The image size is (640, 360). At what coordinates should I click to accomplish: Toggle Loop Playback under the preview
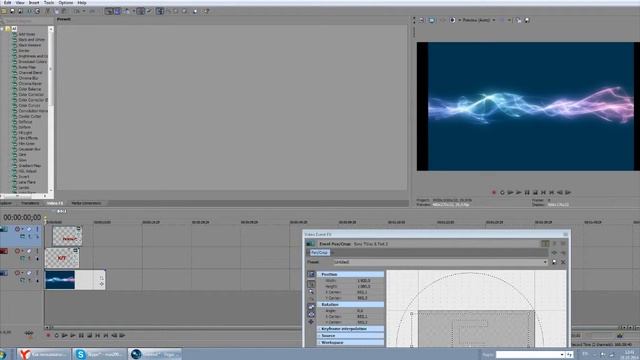click(x=502, y=192)
